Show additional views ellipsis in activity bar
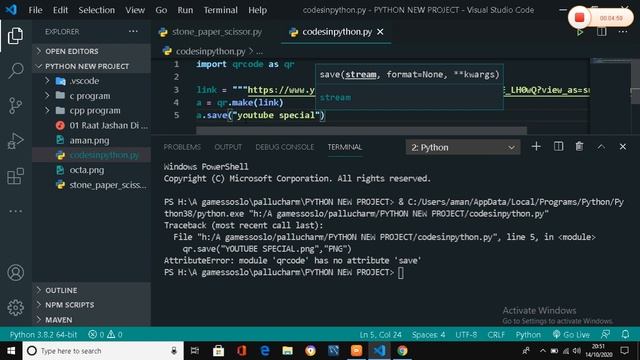Viewport: 640px width, 360px height. pos(16,211)
